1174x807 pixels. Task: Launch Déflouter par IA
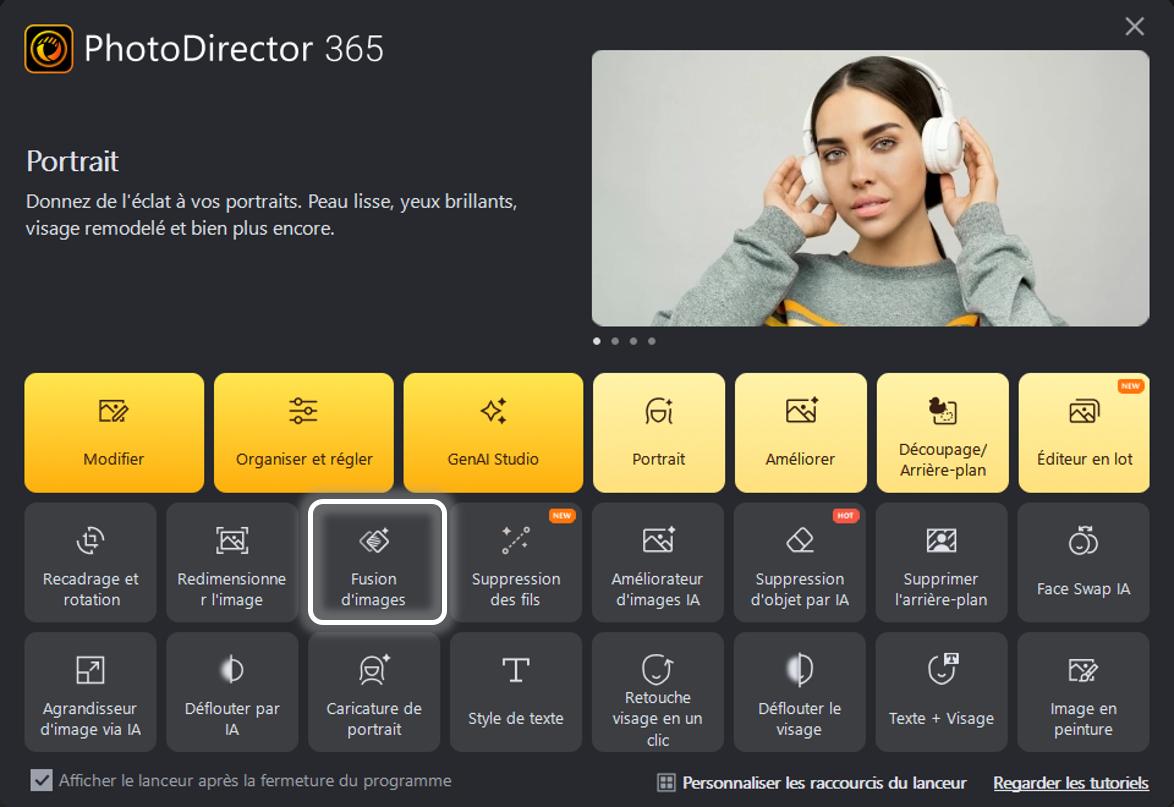pos(232,692)
